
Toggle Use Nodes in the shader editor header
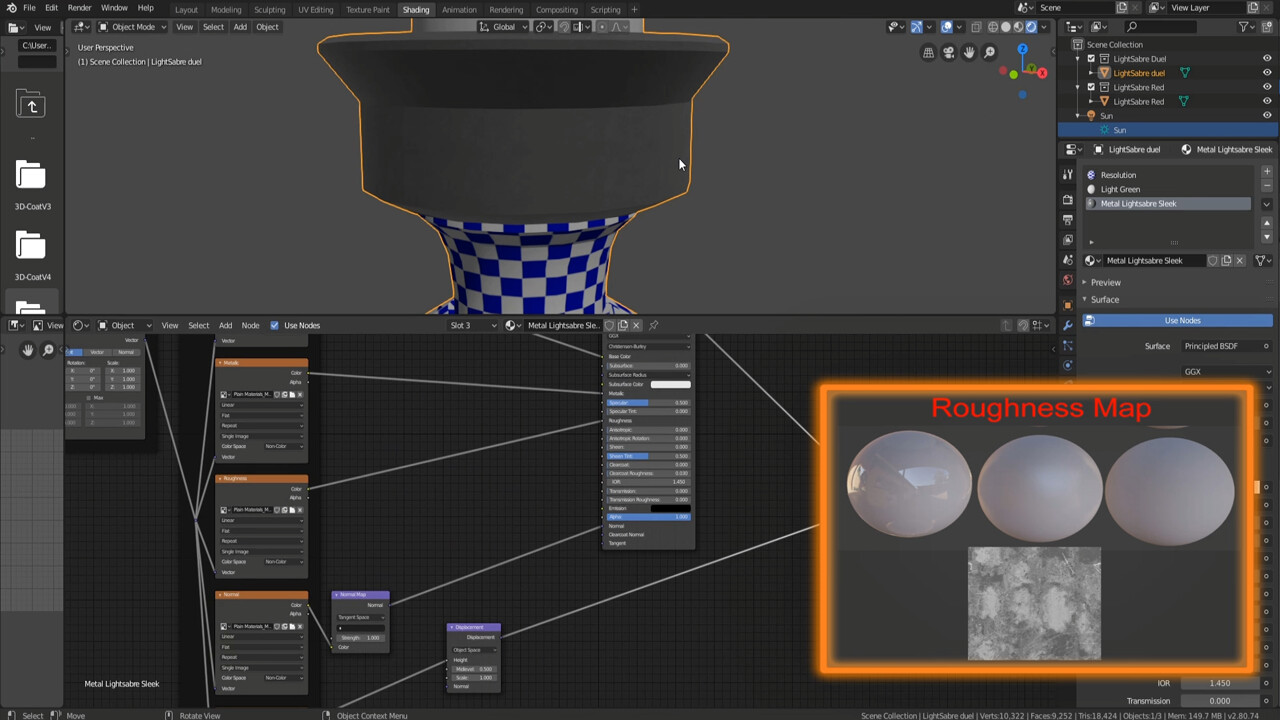(275, 325)
